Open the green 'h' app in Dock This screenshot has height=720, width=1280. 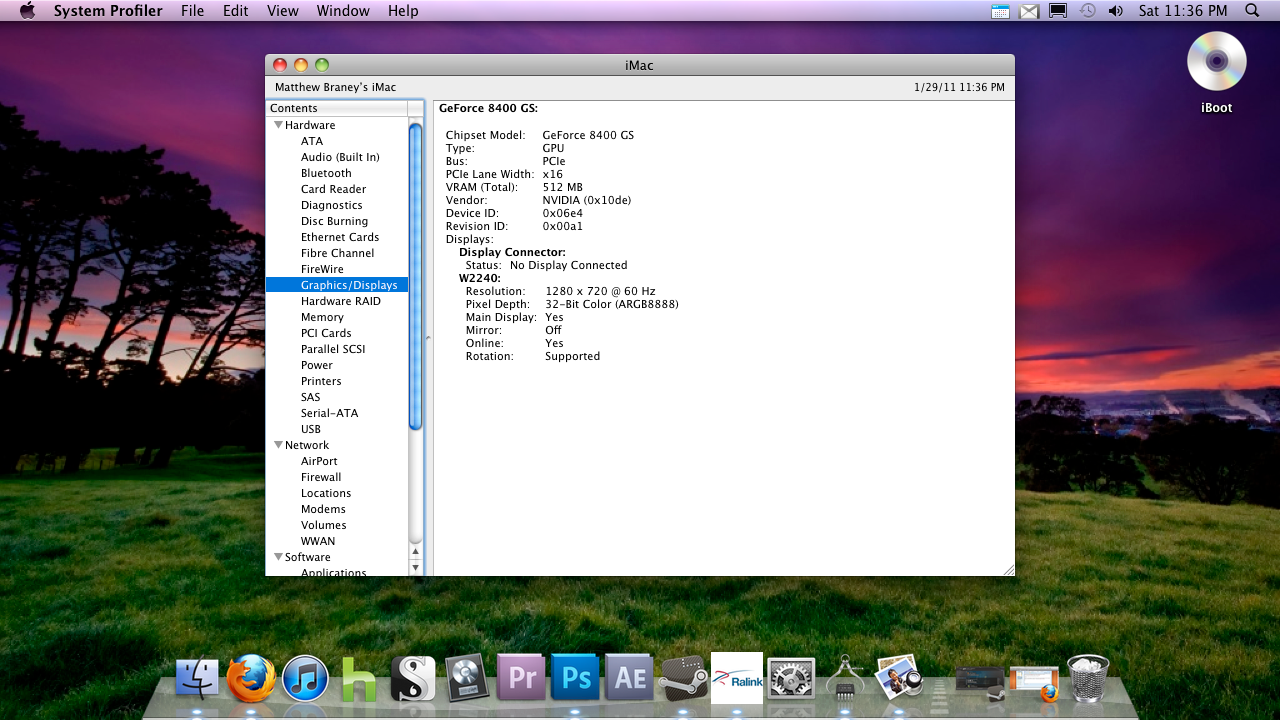(x=359, y=680)
